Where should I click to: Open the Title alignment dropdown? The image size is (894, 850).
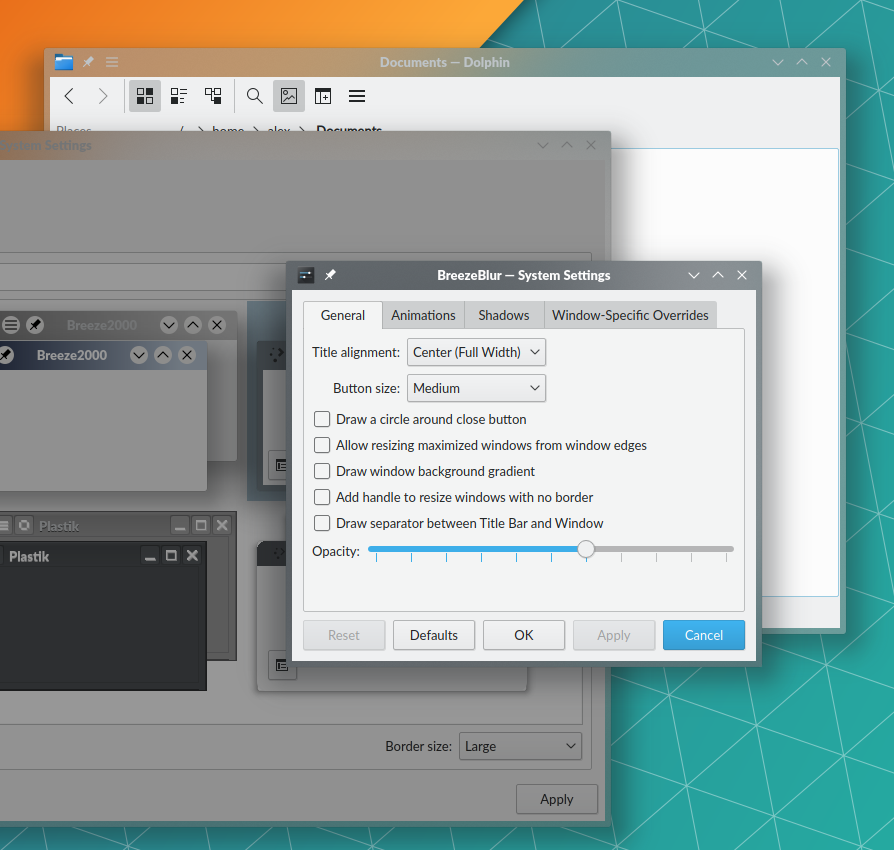coord(476,352)
